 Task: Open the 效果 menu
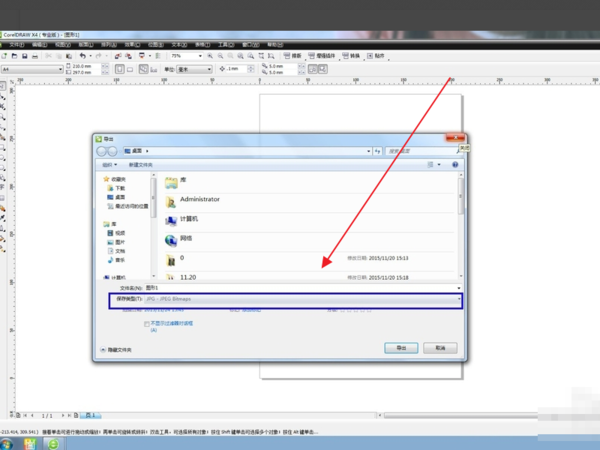click(x=132, y=45)
